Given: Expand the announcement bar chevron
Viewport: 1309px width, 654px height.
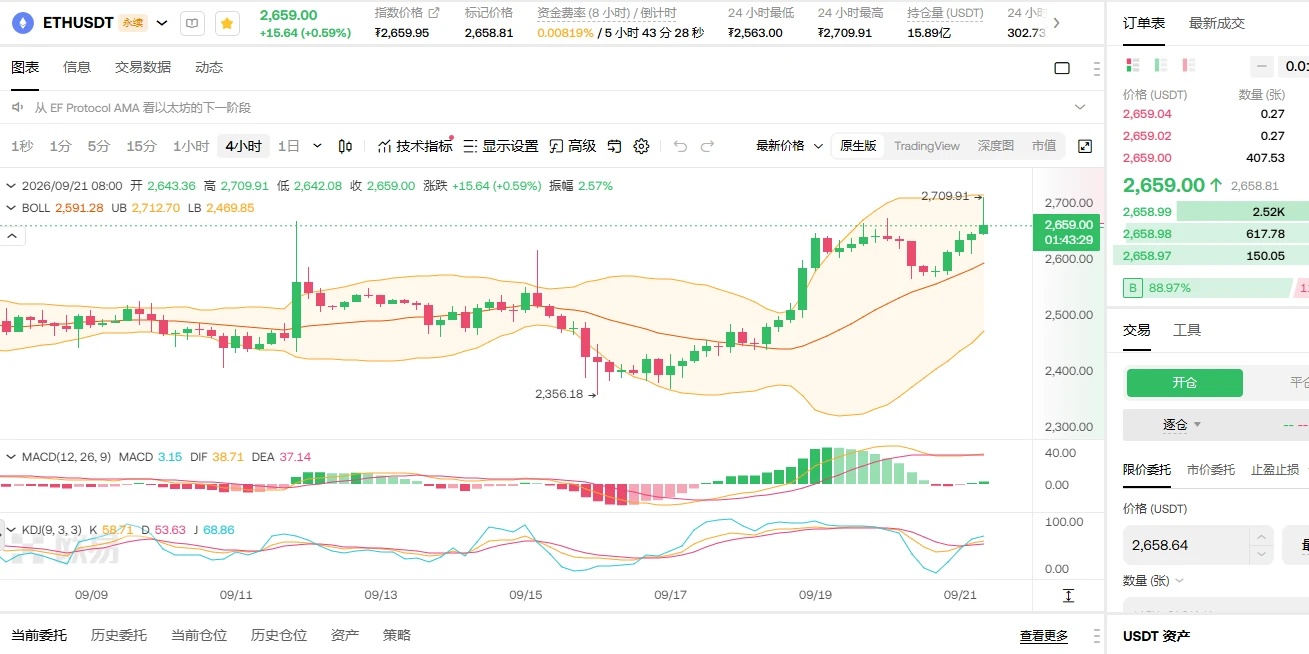Looking at the screenshot, I should [x=1080, y=106].
